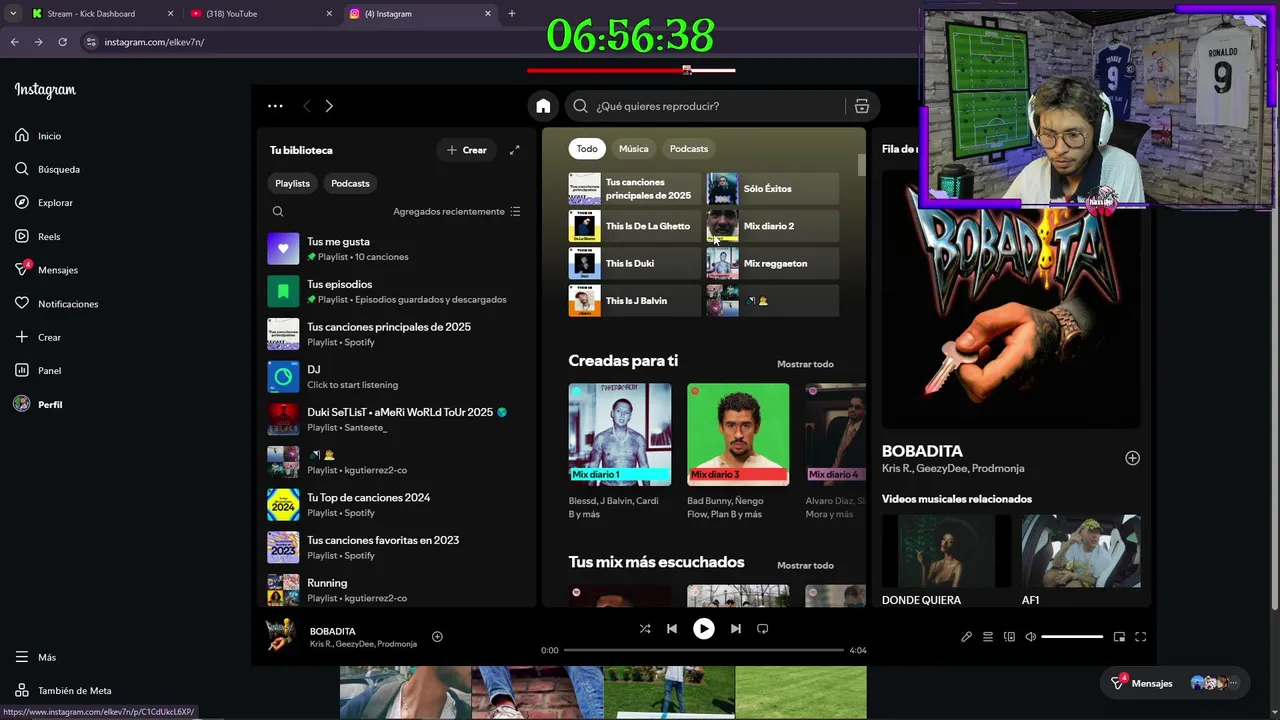Toggle shuffle playback

[x=645, y=629]
